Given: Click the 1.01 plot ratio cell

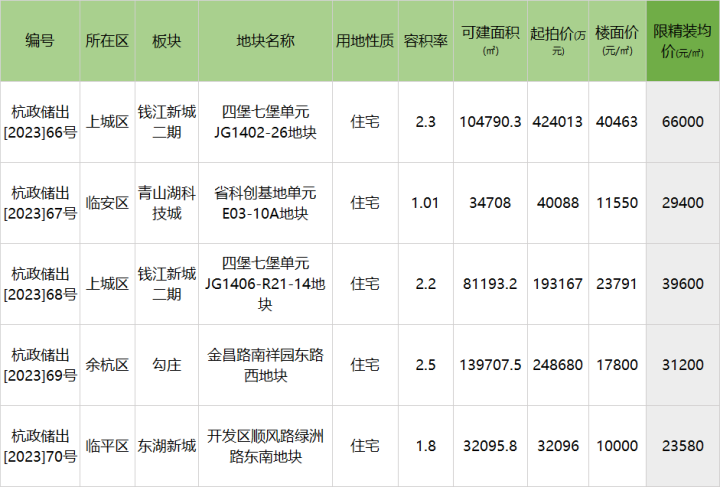Looking at the screenshot, I should point(425,203).
